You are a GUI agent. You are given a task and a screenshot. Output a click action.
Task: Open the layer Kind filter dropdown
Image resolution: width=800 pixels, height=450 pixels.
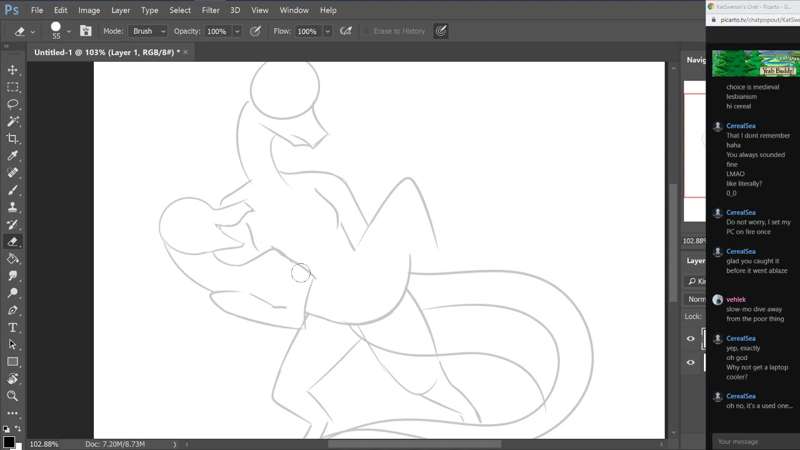tap(695, 281)
